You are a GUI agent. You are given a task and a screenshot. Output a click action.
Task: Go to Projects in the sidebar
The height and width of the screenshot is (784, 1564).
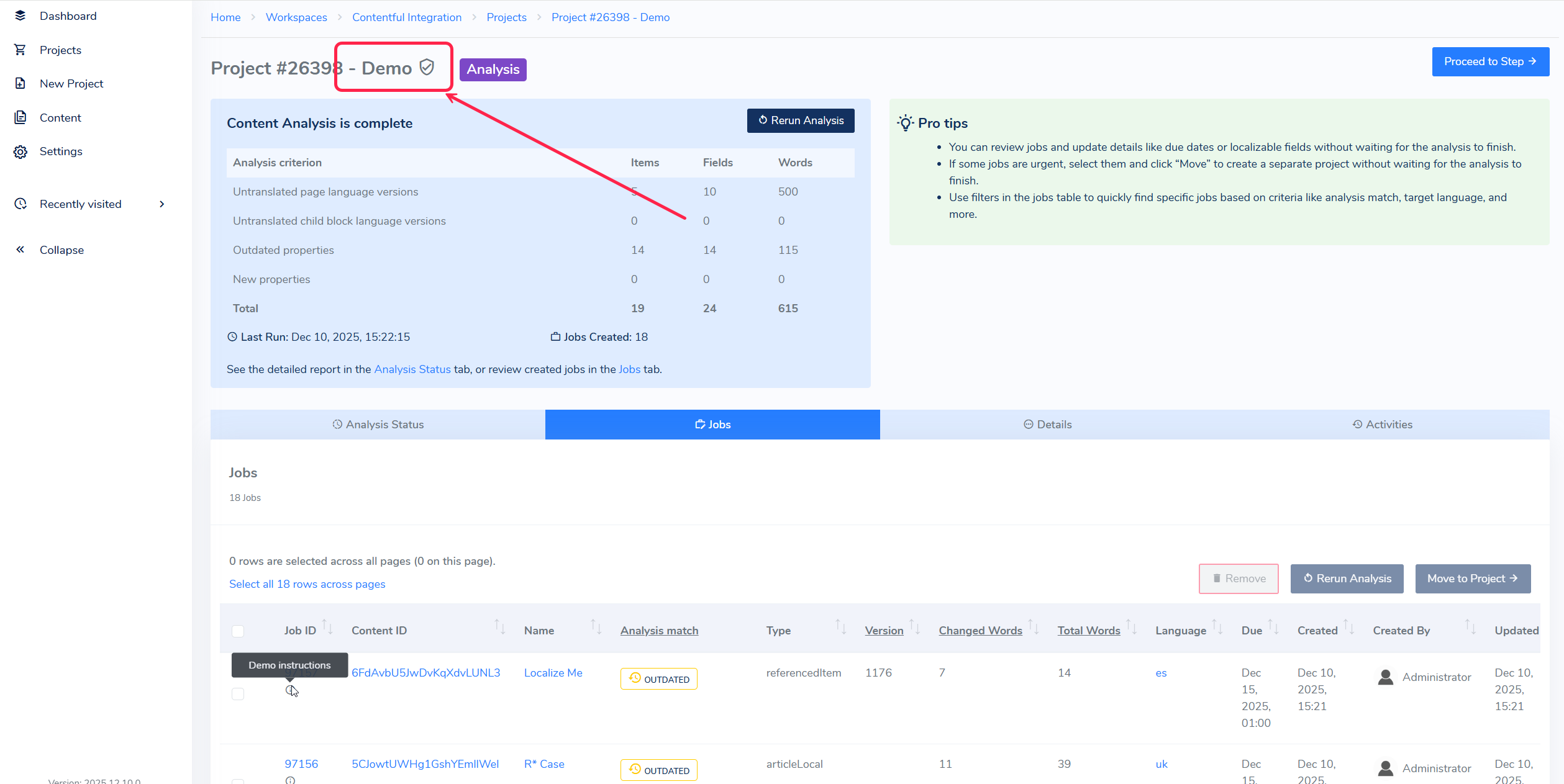point(60,50)
